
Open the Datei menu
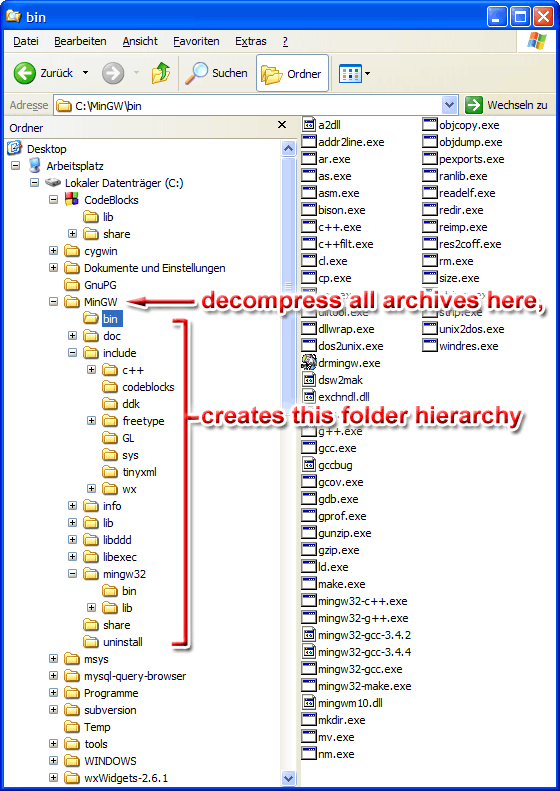click(x=26, y=41)
